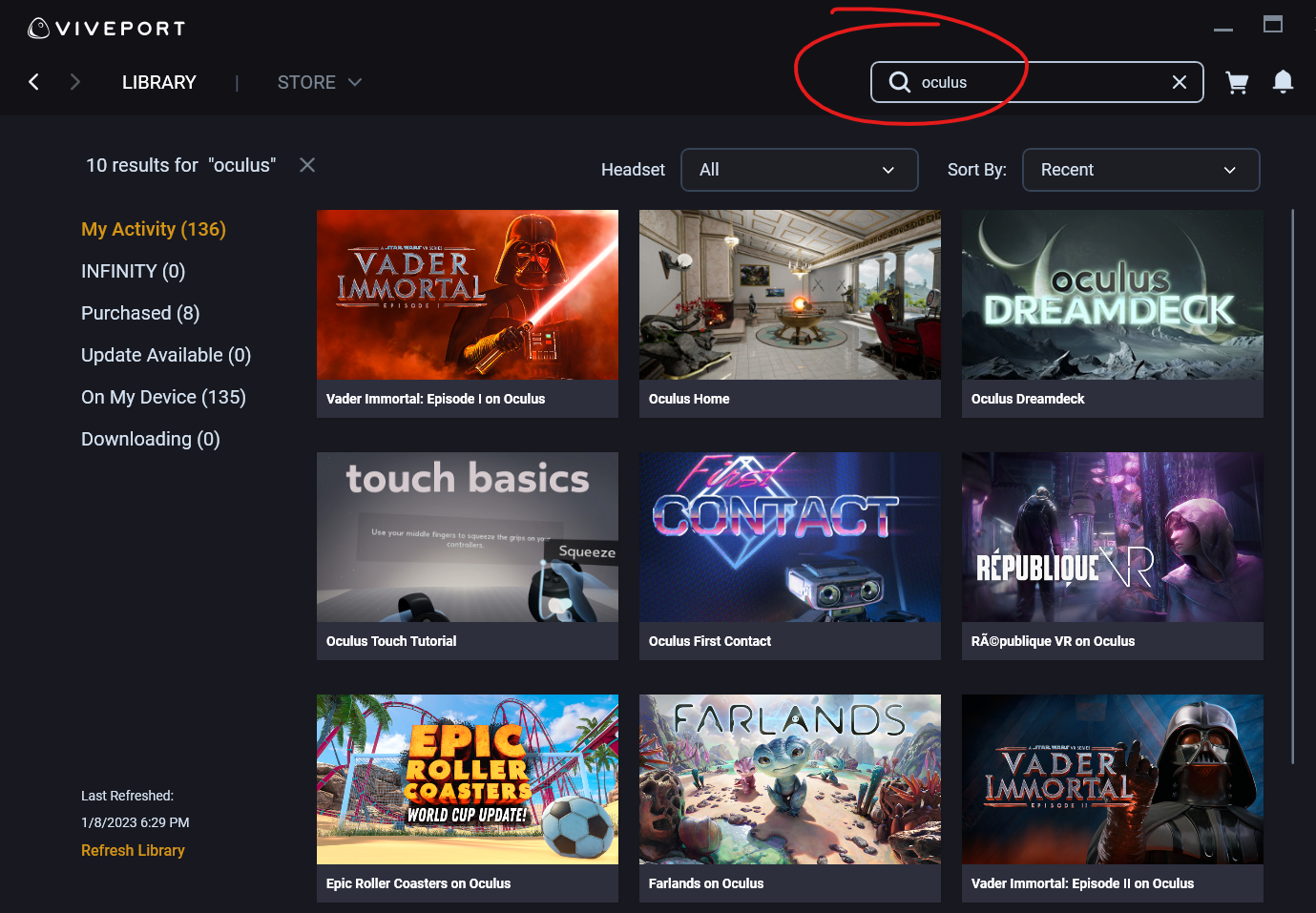The height and width of the screenshot is (913, 1316).
Task: Open the STORE tab
Action: coord(306,82)
